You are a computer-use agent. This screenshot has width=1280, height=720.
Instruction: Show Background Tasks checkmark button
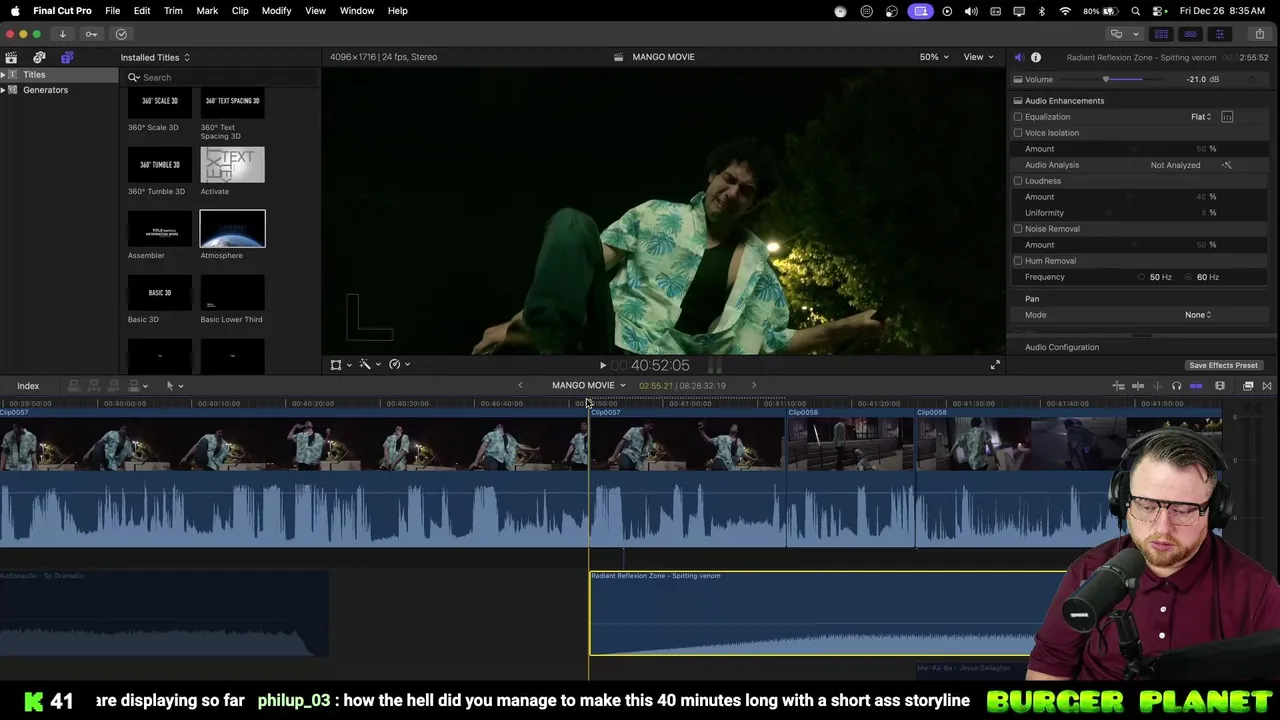click(x=121, y=34)
